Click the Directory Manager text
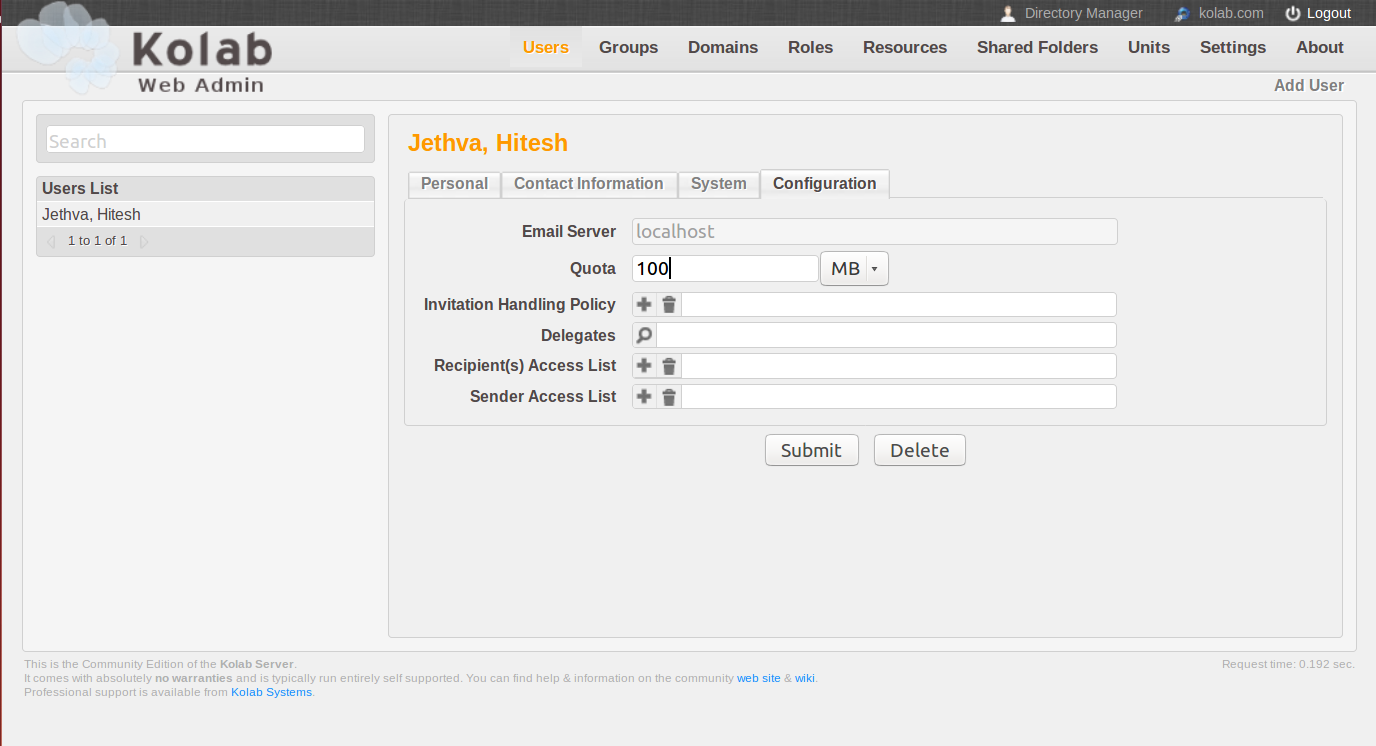The height and width of the screenshot is (746, 1376). tap(1083, 14)
